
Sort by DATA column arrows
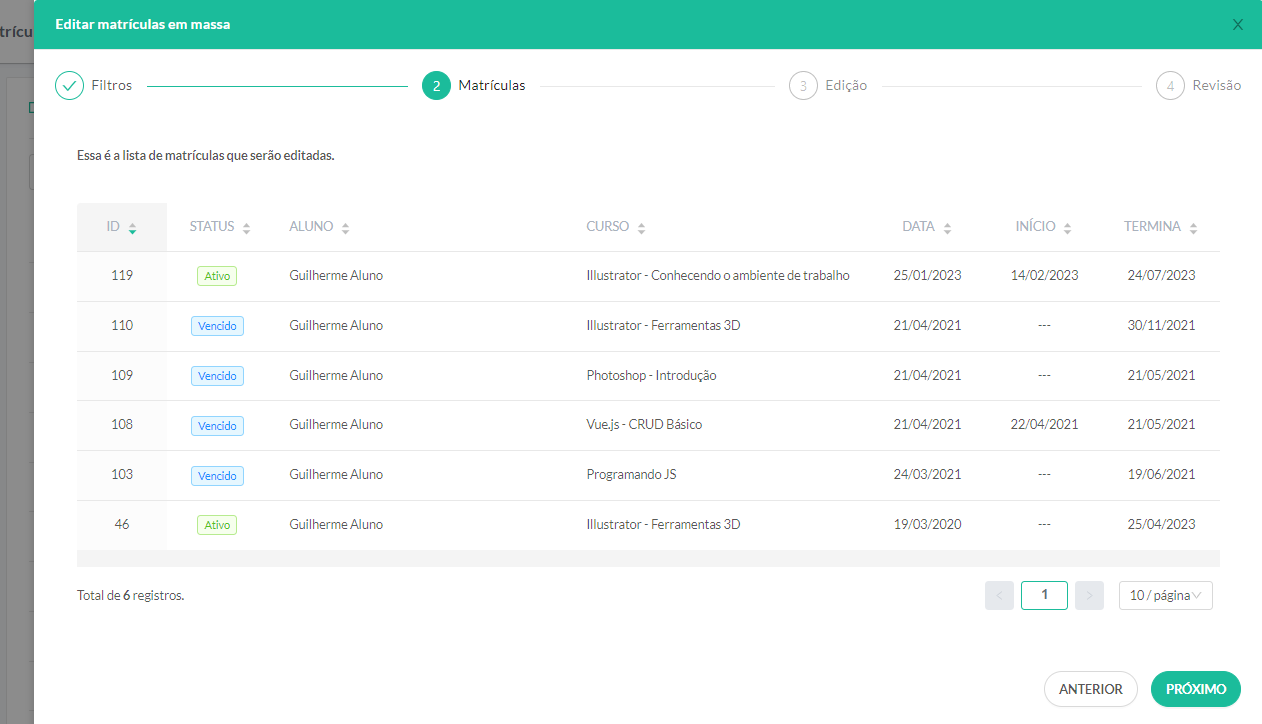click(947, 228)
